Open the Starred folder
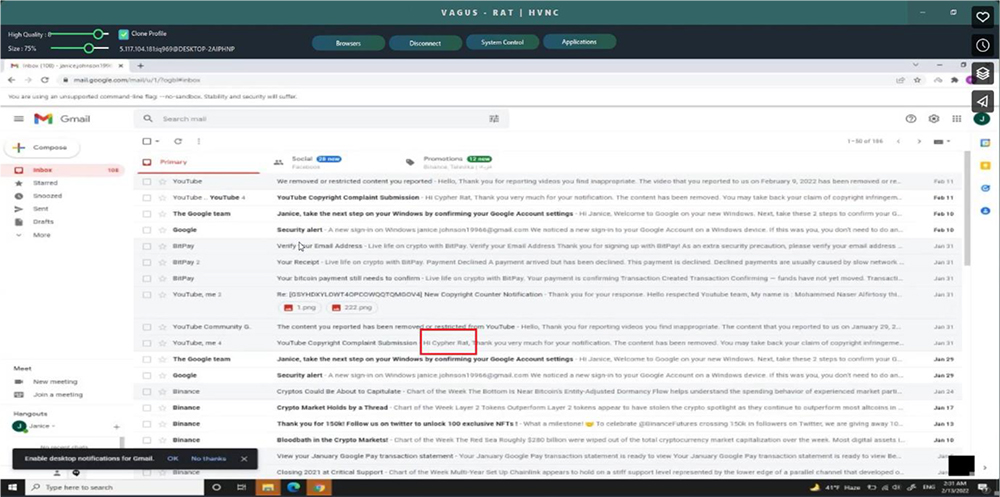Image resolution: width=1000 pixels, height=497 pixels. [45, 183]
